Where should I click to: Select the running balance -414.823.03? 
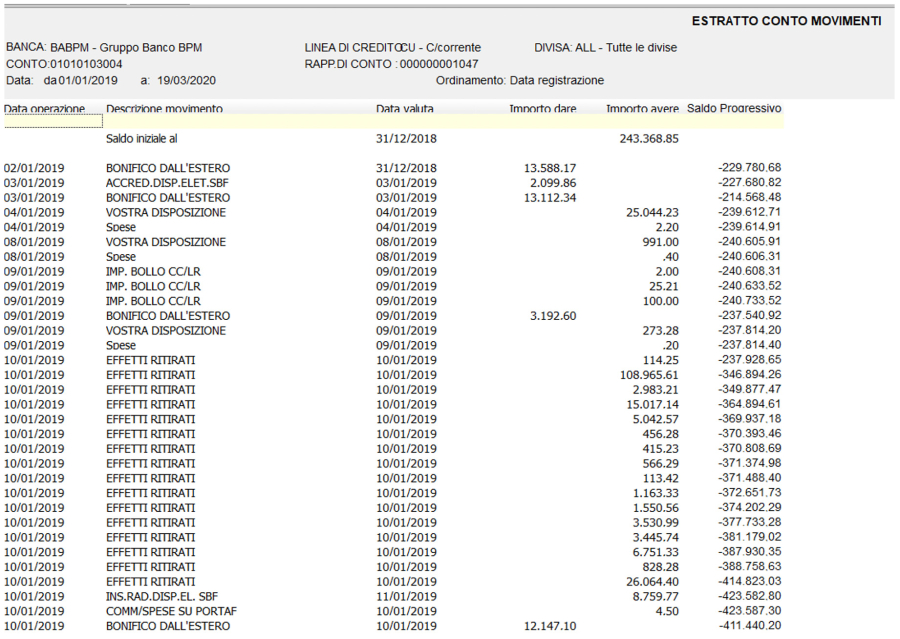point(749,582)
